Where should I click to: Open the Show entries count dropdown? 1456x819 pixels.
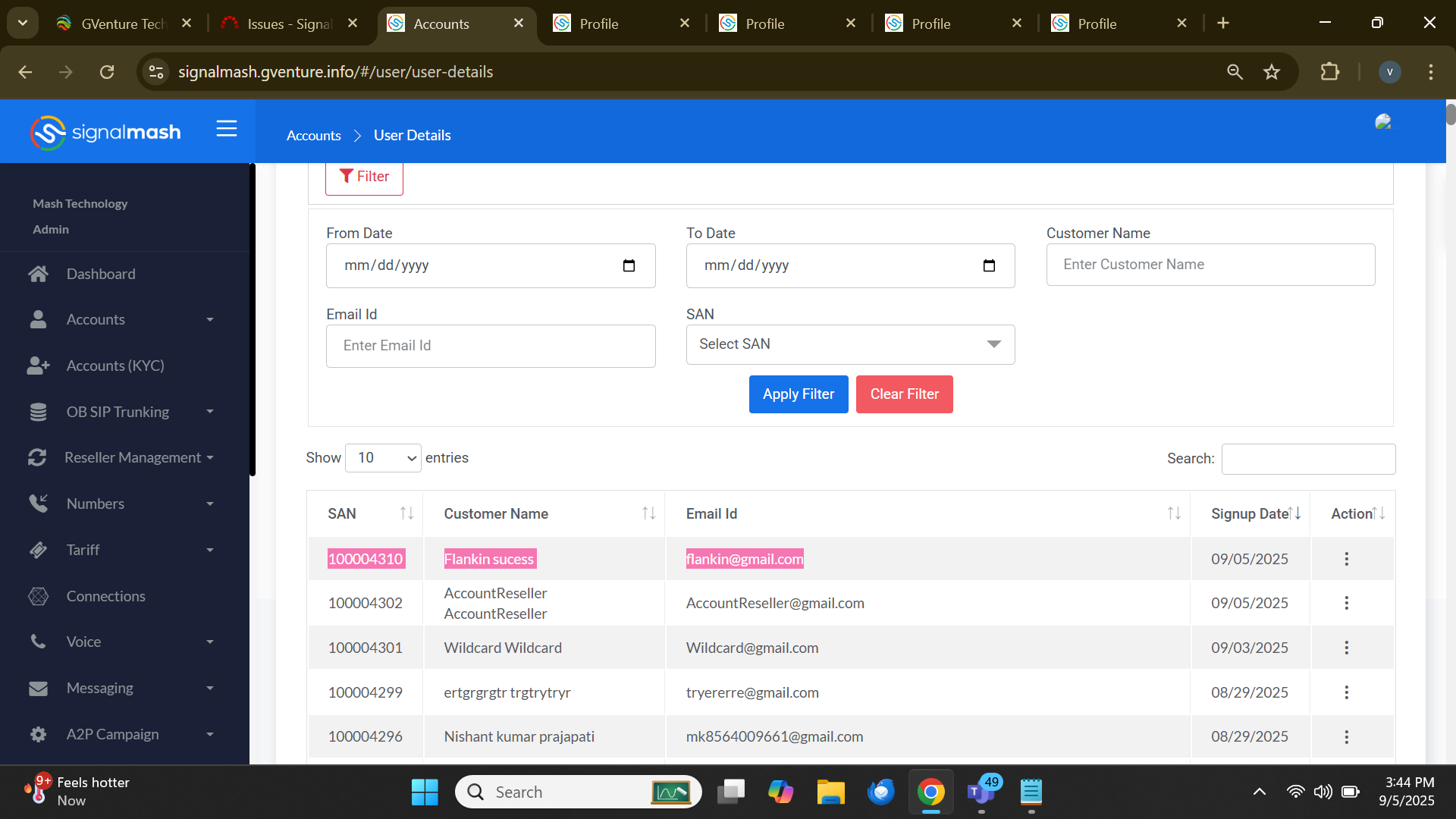pos(383,458)
